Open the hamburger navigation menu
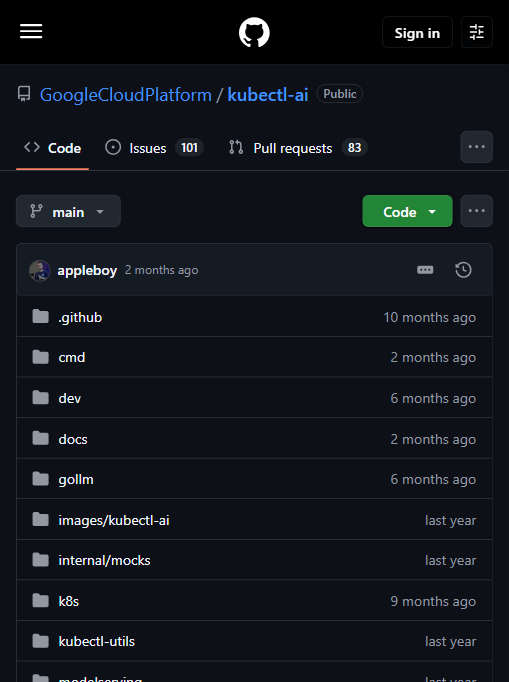The image size is (509, 682). click(31, 32)
